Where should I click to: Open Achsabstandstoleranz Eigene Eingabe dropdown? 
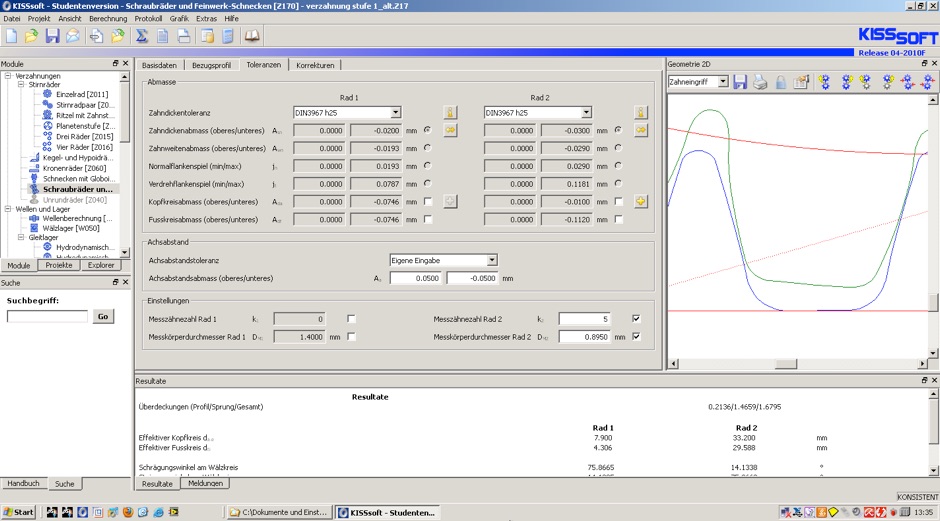pyautogui.click(x=492, y=260)
